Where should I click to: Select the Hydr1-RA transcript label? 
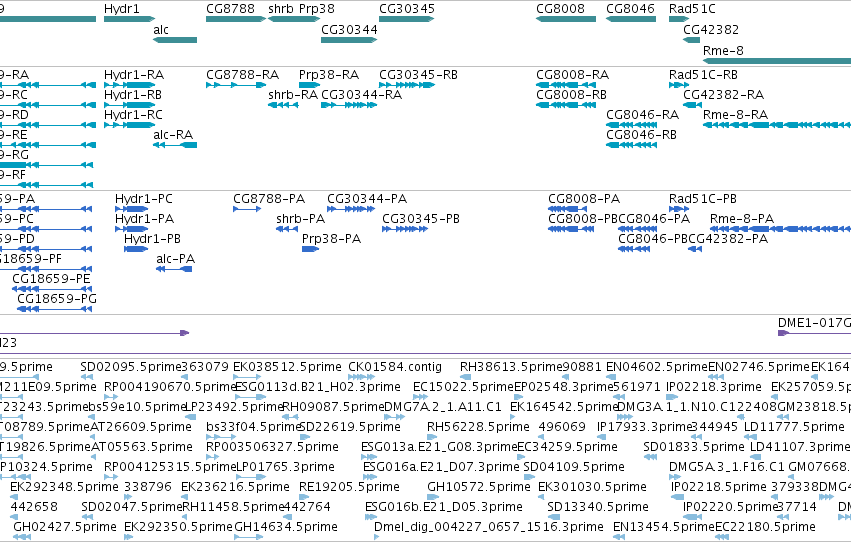coord(134,74)
